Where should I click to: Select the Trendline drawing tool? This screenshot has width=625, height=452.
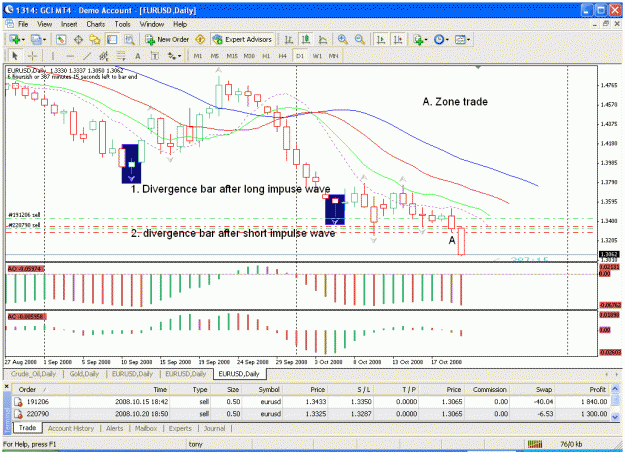tap(87, 56)
